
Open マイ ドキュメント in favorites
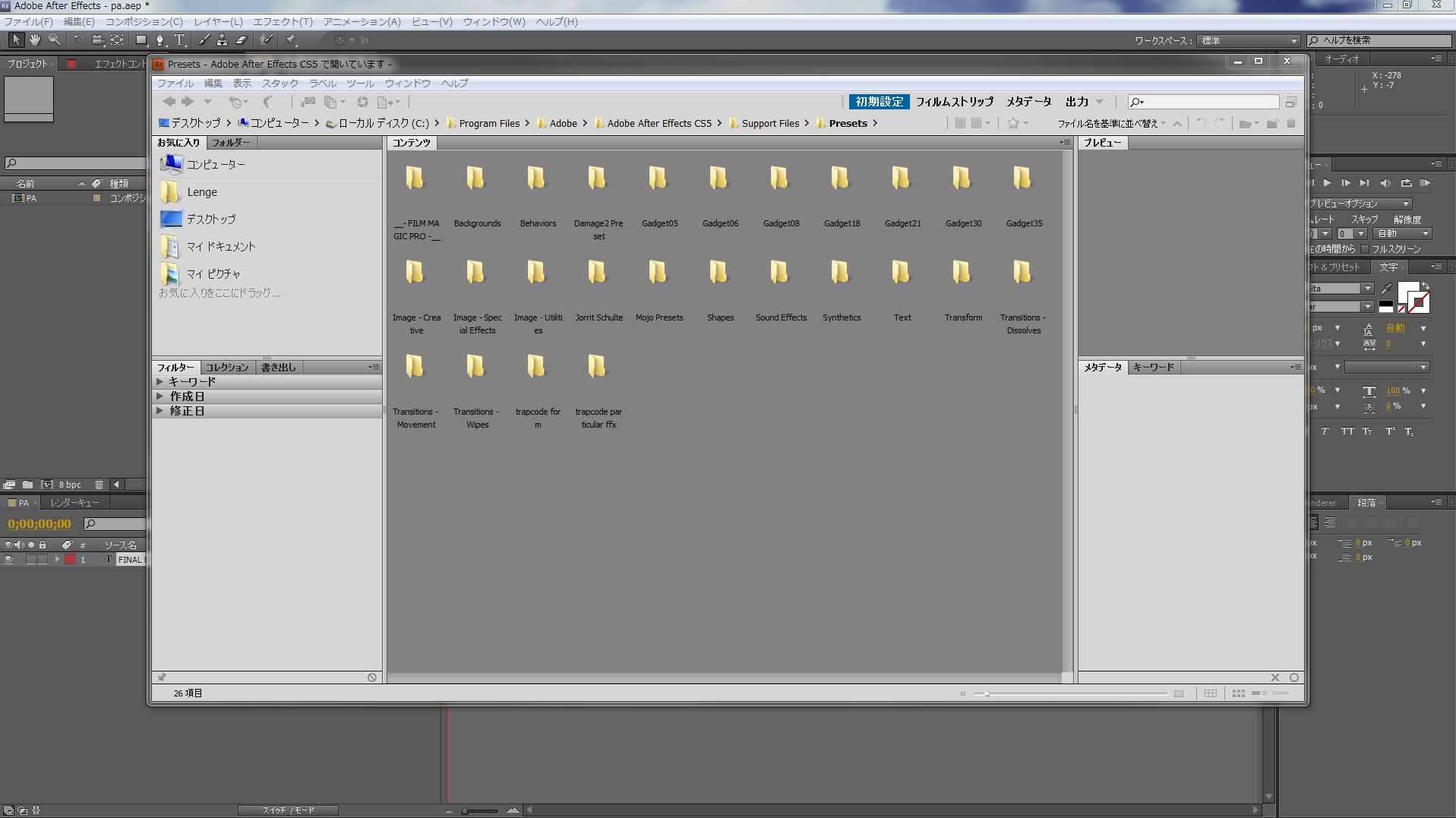click(209, 247)
